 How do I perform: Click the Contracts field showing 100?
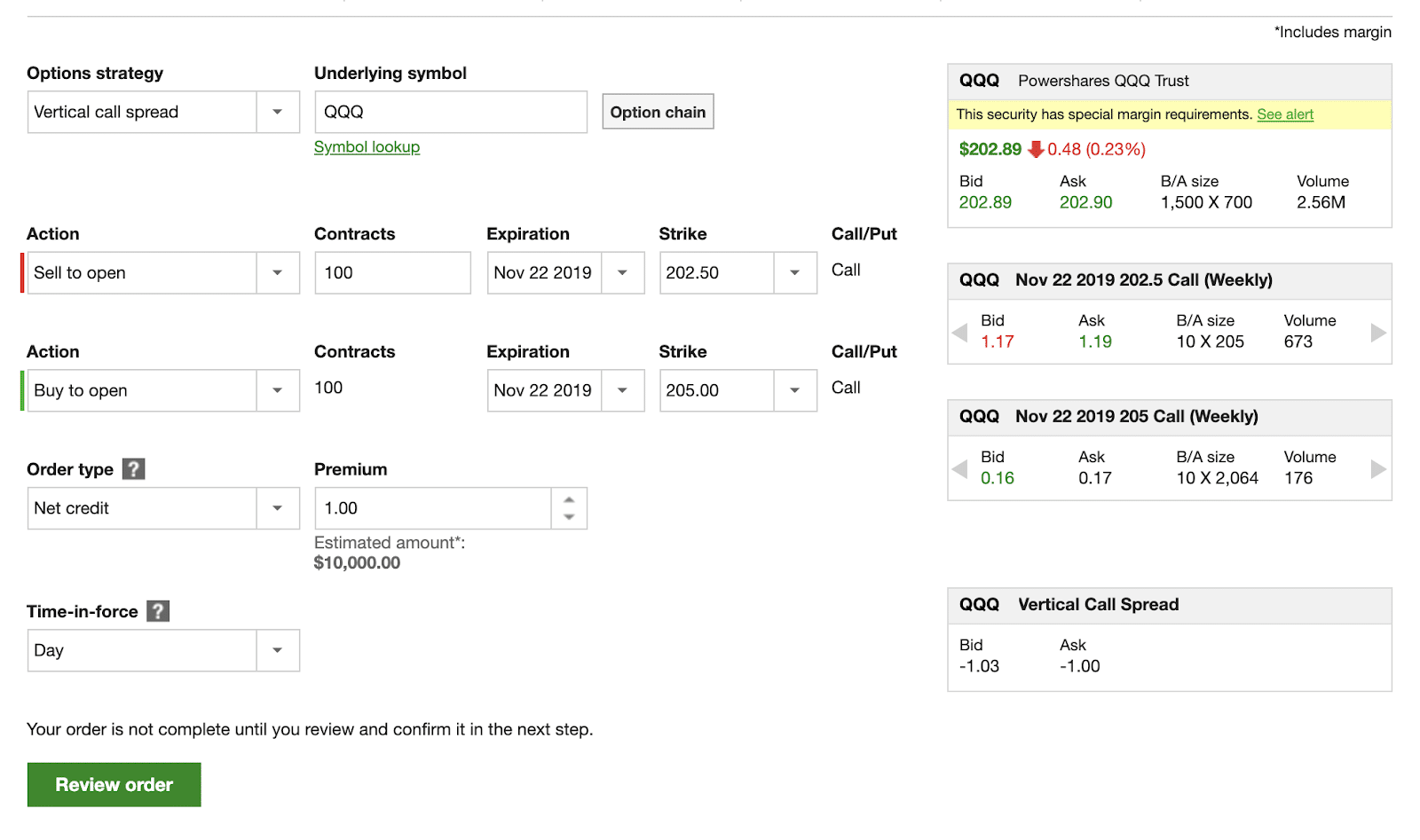(x=392, y=272)
